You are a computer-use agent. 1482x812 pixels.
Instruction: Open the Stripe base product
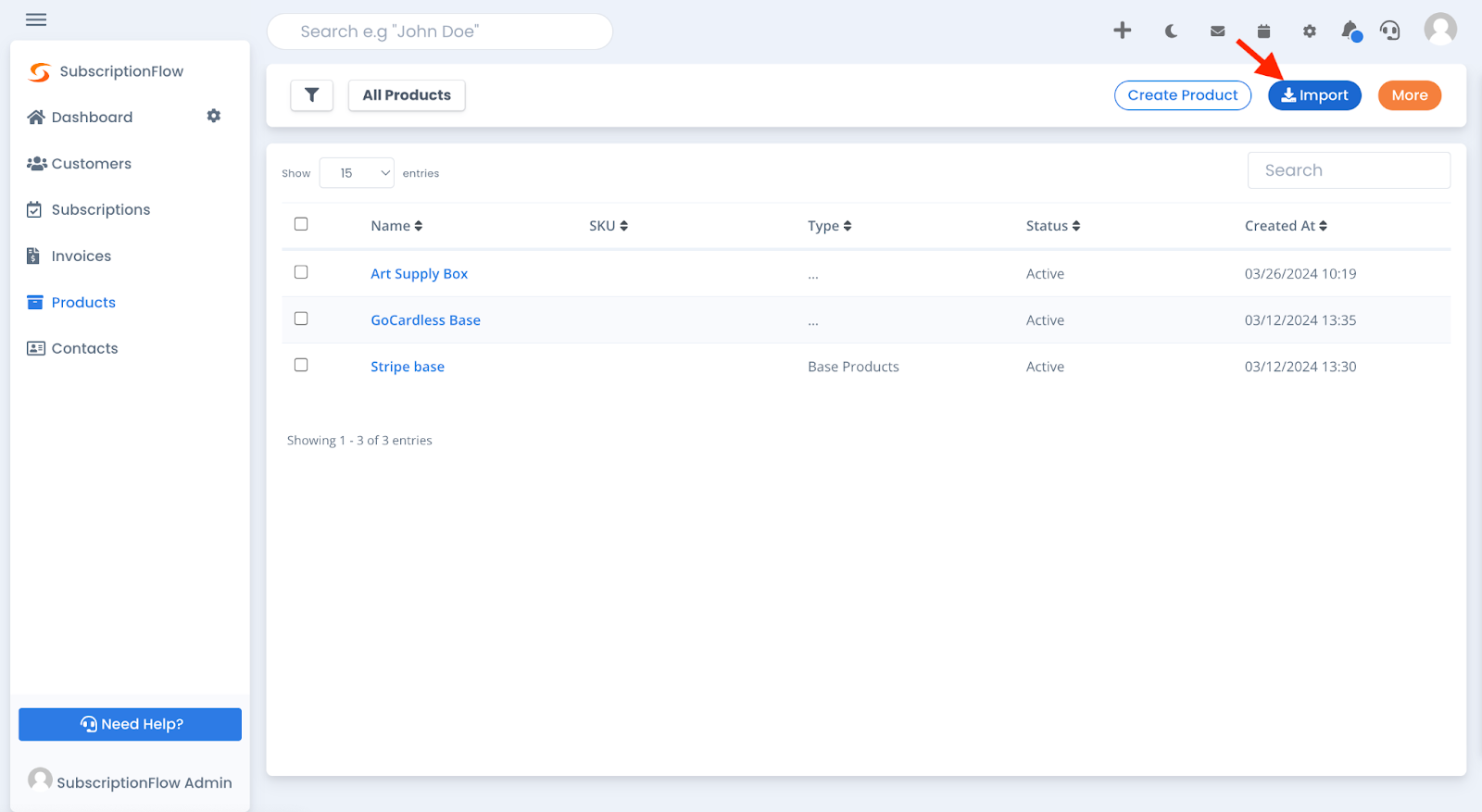click(x=408, y=367)
